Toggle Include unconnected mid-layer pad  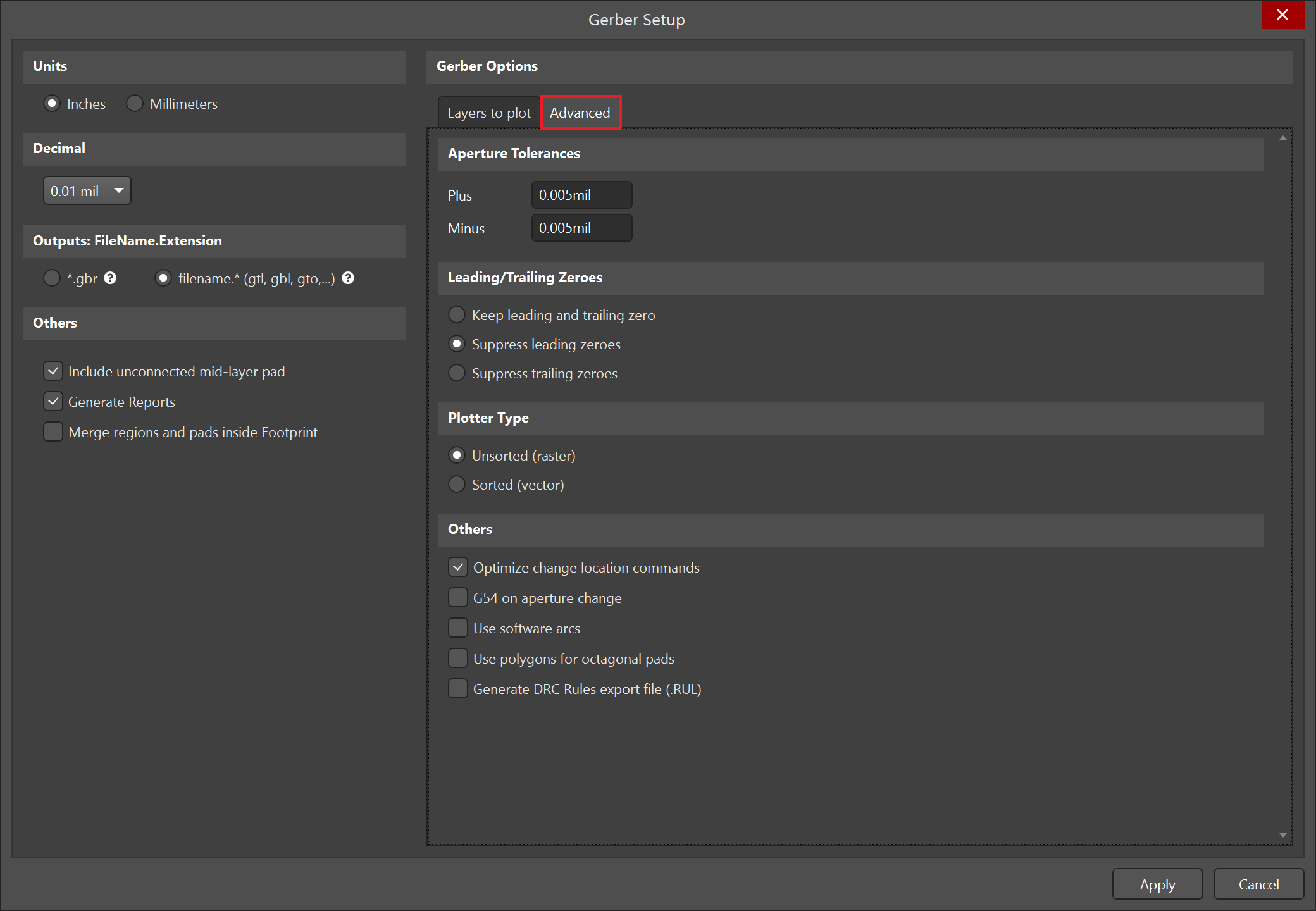[53, 371]
